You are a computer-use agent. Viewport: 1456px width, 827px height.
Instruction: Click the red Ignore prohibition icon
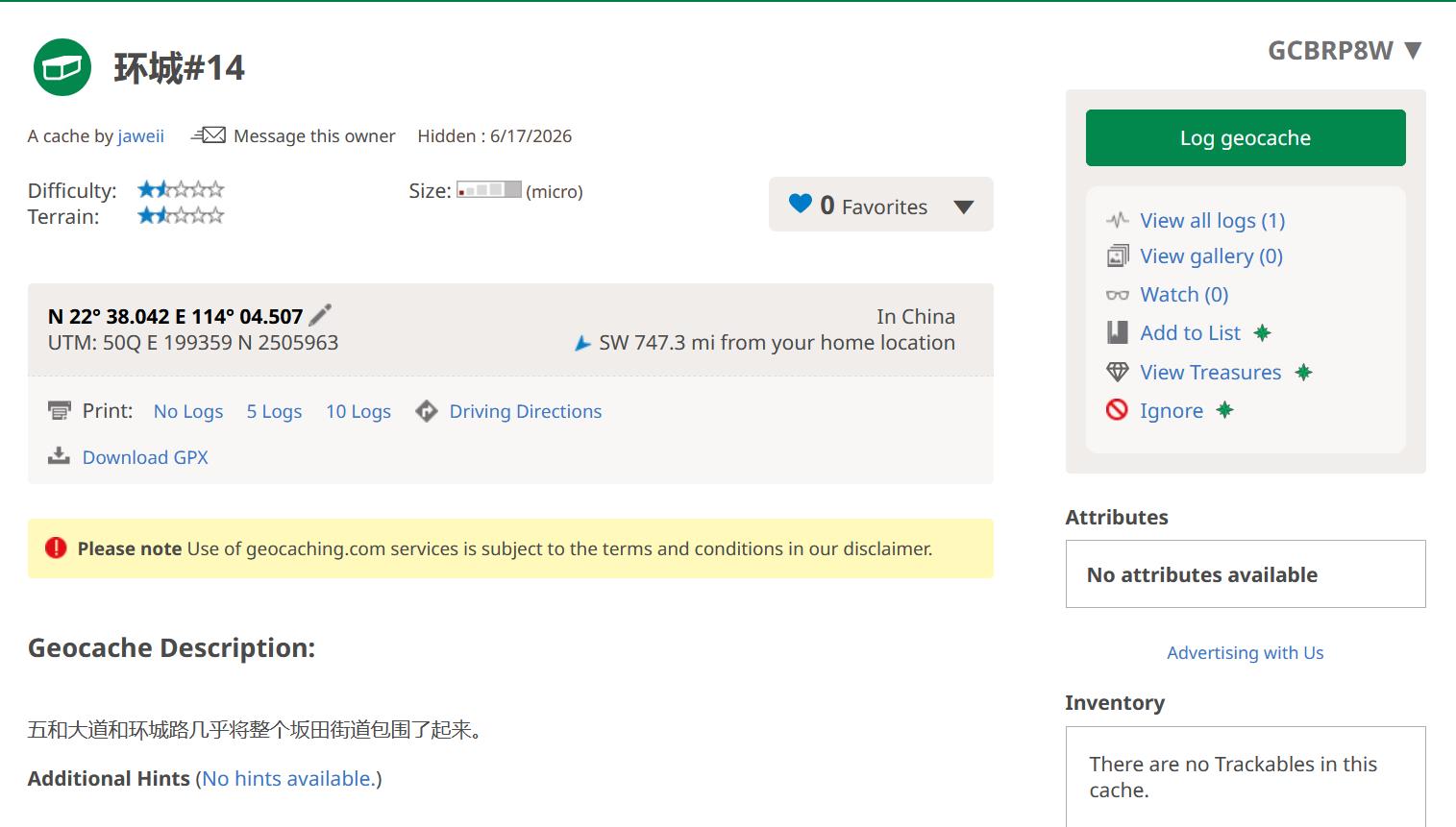[1117, 410]
